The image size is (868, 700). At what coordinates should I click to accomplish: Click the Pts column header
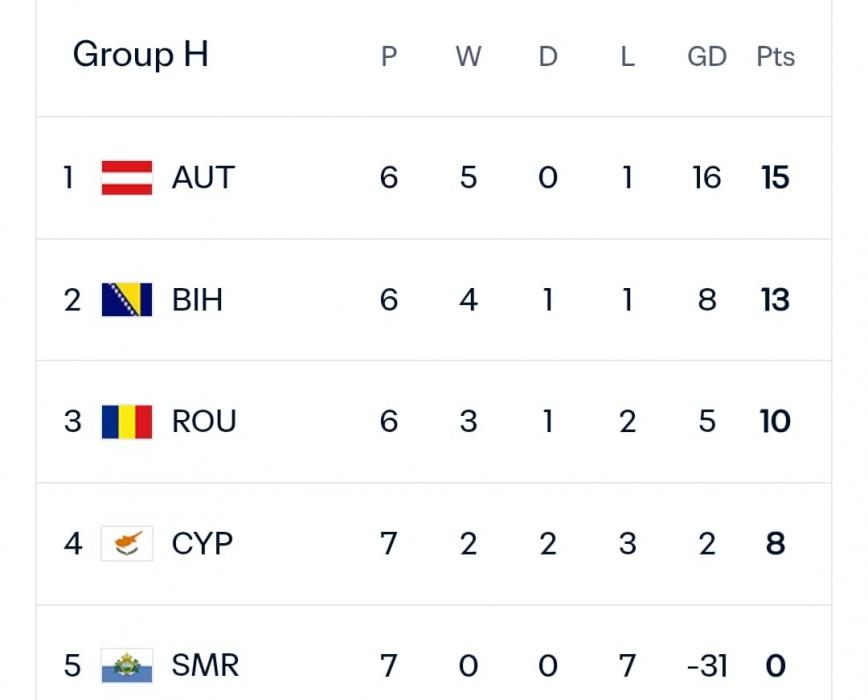775,57
